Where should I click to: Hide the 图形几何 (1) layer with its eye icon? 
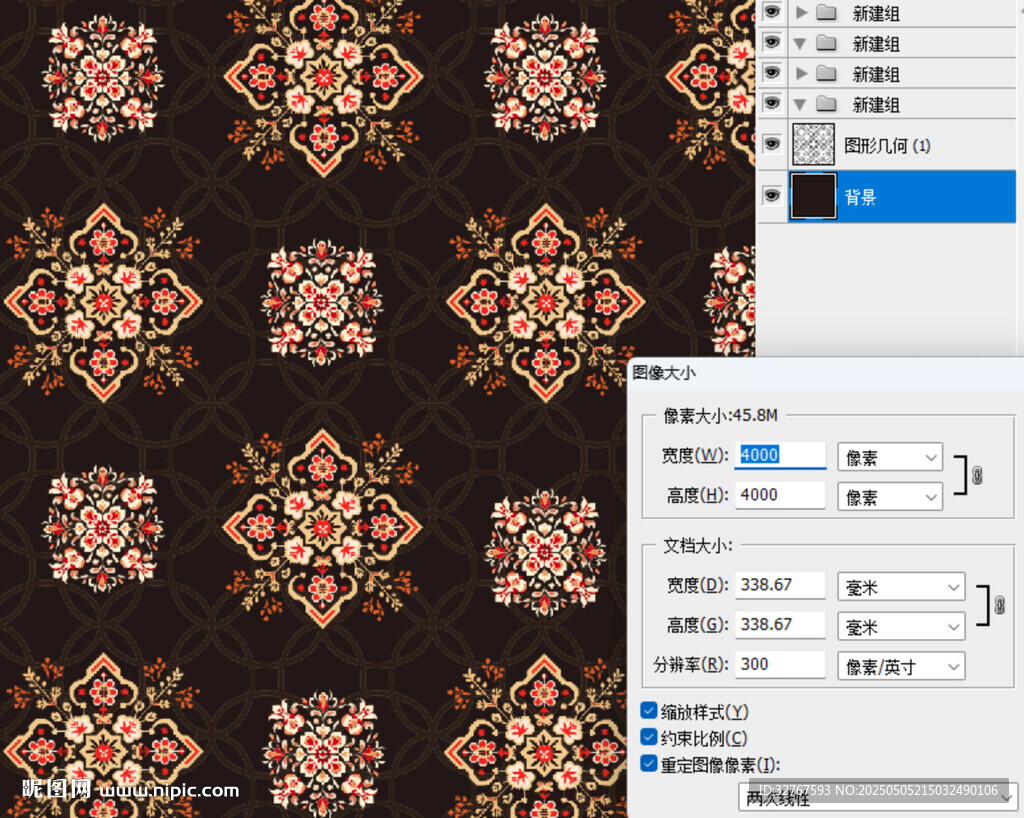coord(771,145)
